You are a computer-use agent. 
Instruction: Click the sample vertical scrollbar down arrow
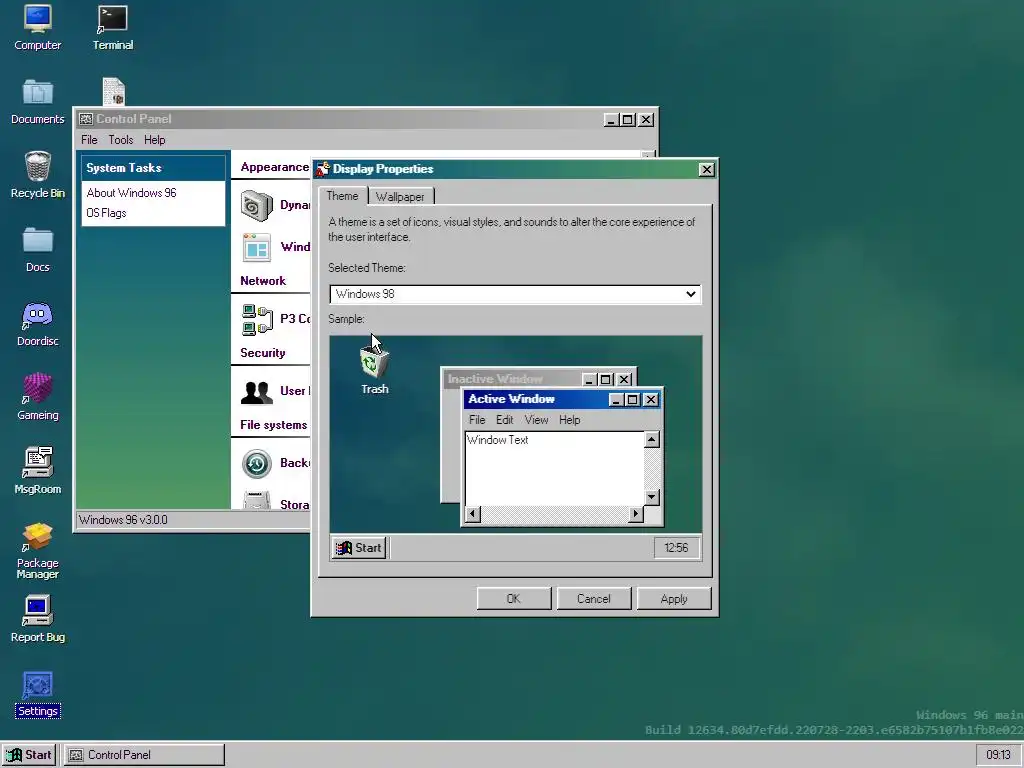[651, 498]
